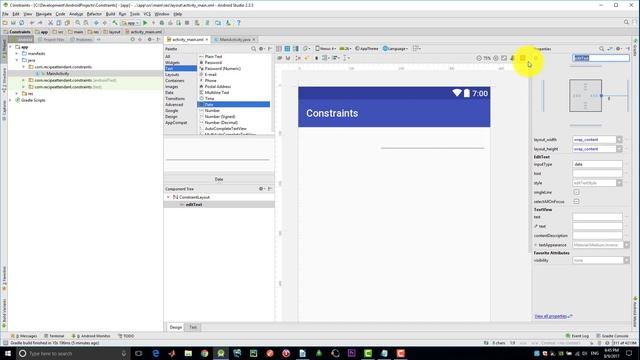Open the File menu

click(x=5, y=14)
